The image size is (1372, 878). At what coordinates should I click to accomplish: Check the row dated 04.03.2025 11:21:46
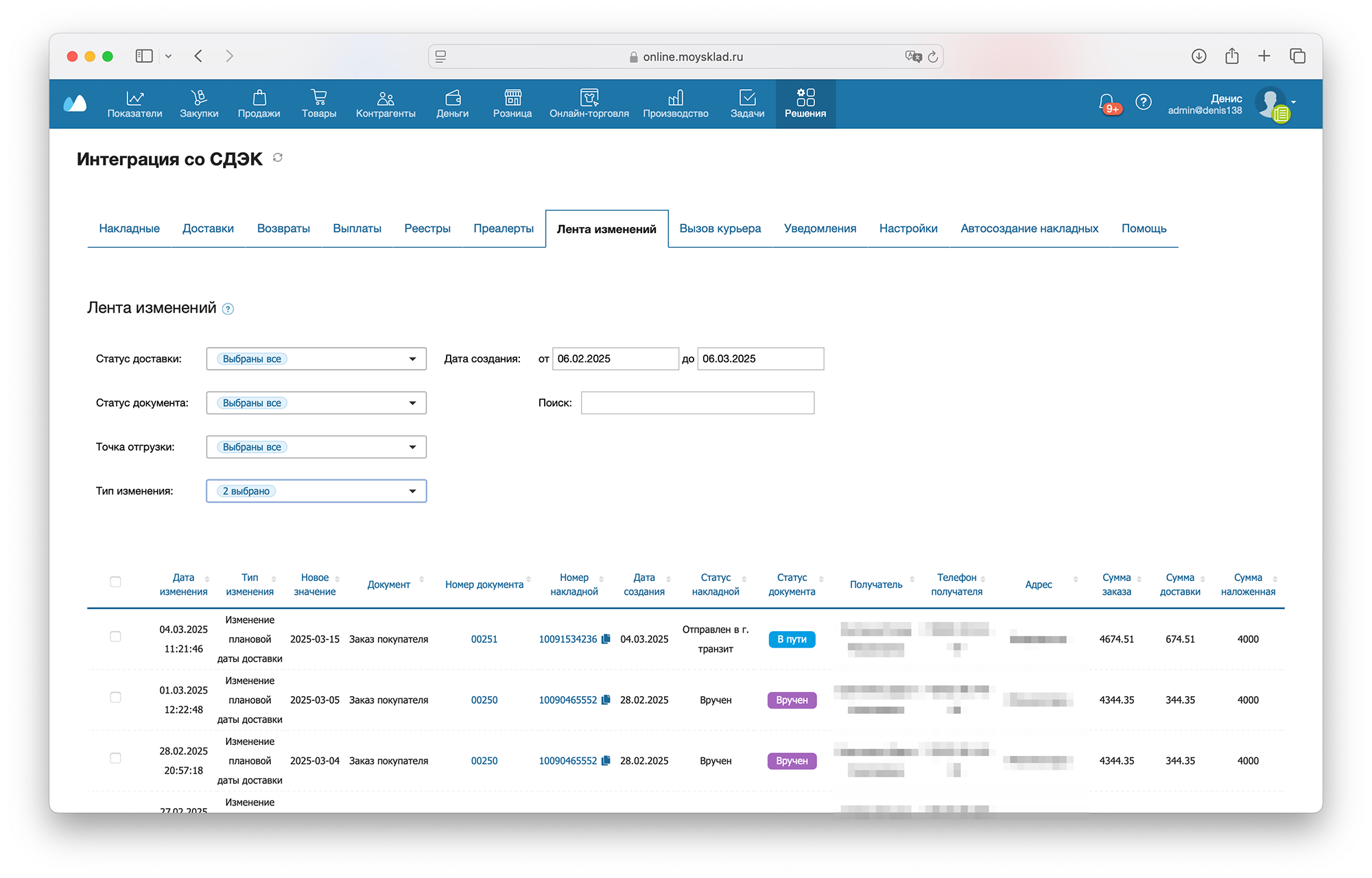pyautogui.click(x=115, y=637)
